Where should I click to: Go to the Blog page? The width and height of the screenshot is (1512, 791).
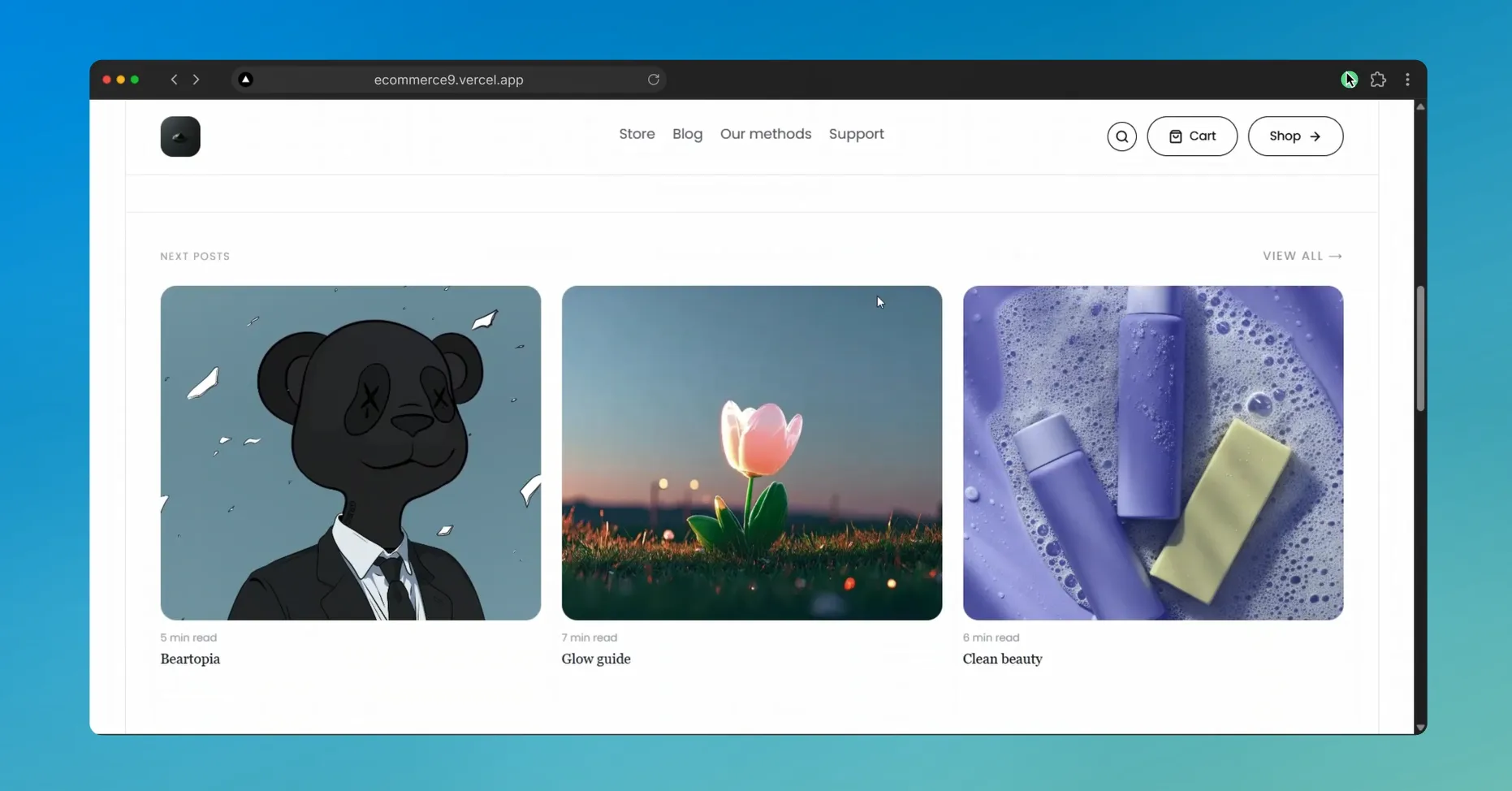click(x=687, y=134)
